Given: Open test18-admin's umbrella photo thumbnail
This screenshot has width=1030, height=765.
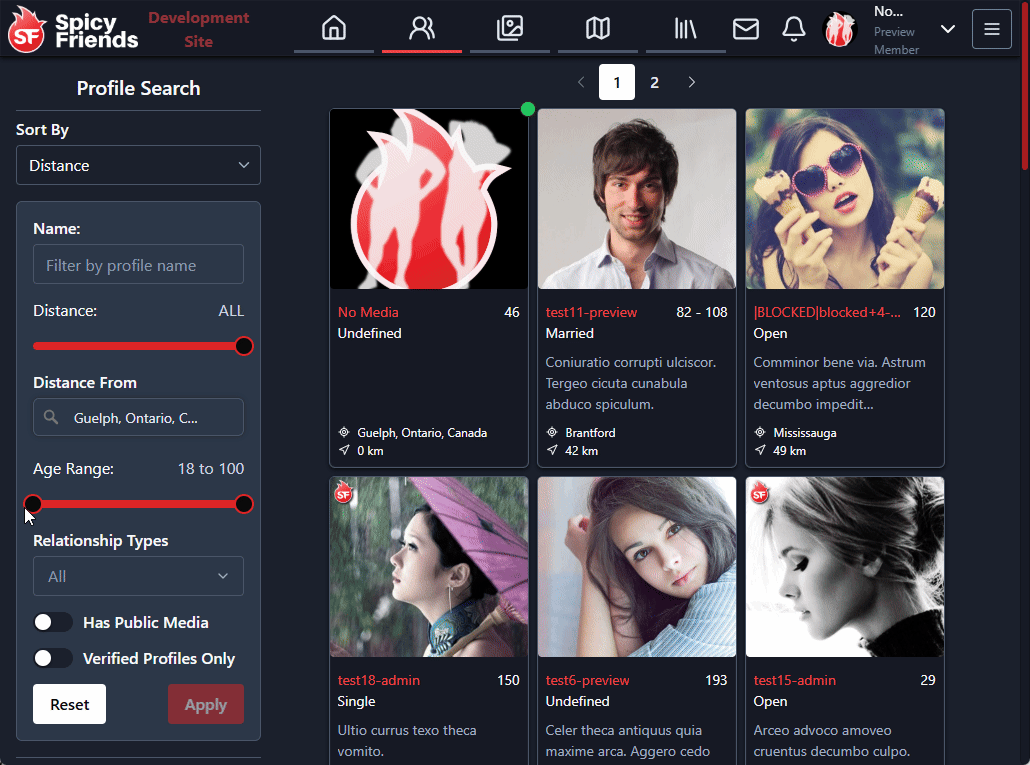Looking at the screenshot, I should pyautogui.click(x=429, y=566).
